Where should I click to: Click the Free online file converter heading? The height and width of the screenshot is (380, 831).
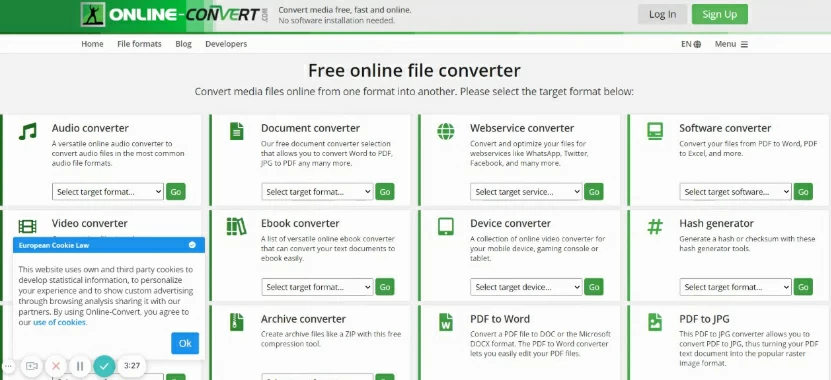414,70
